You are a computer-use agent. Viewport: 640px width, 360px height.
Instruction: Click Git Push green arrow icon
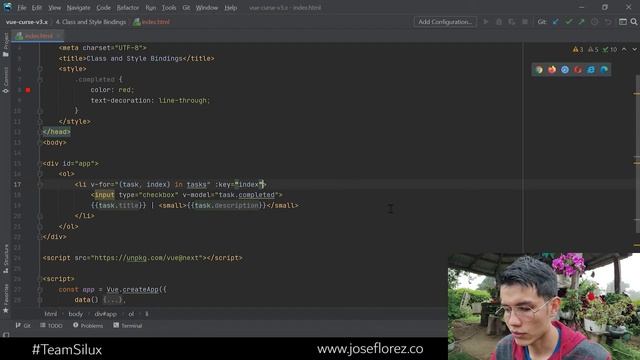582,22
